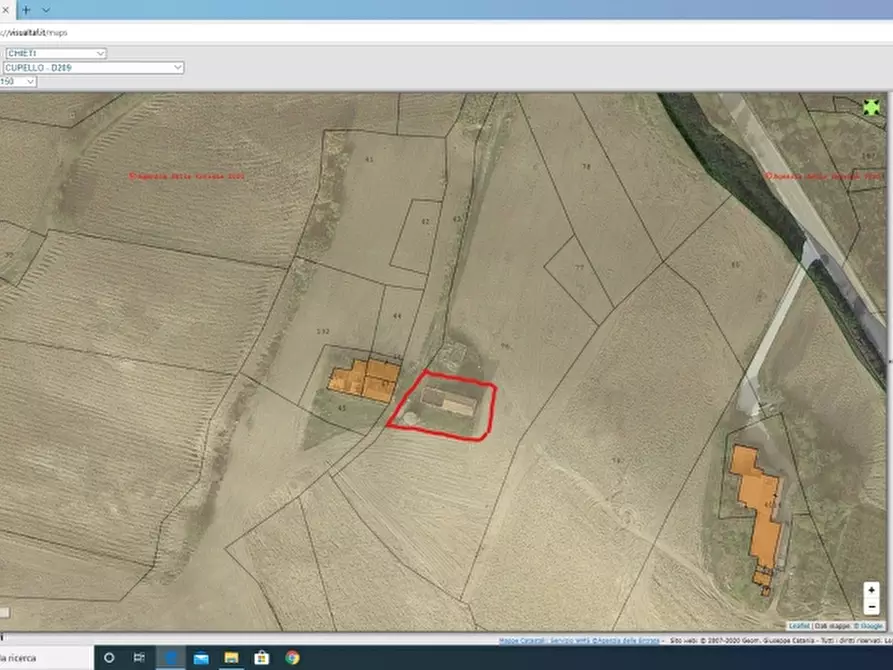The image size is (893, 670).
Task: Expand the CUPELLO - D209 municipality dropdown
Action: coord(93,67)
